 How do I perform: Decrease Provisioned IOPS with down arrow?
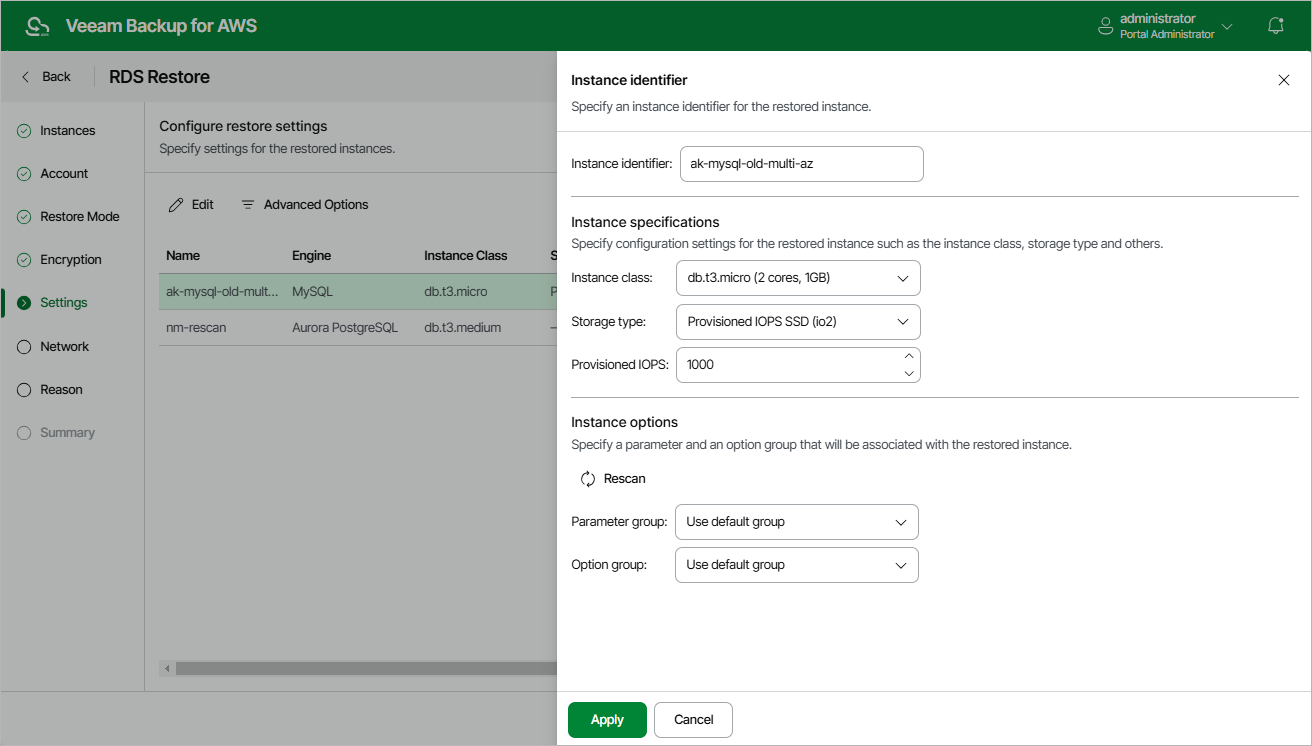pyautogui.click(x=909, y=374)
